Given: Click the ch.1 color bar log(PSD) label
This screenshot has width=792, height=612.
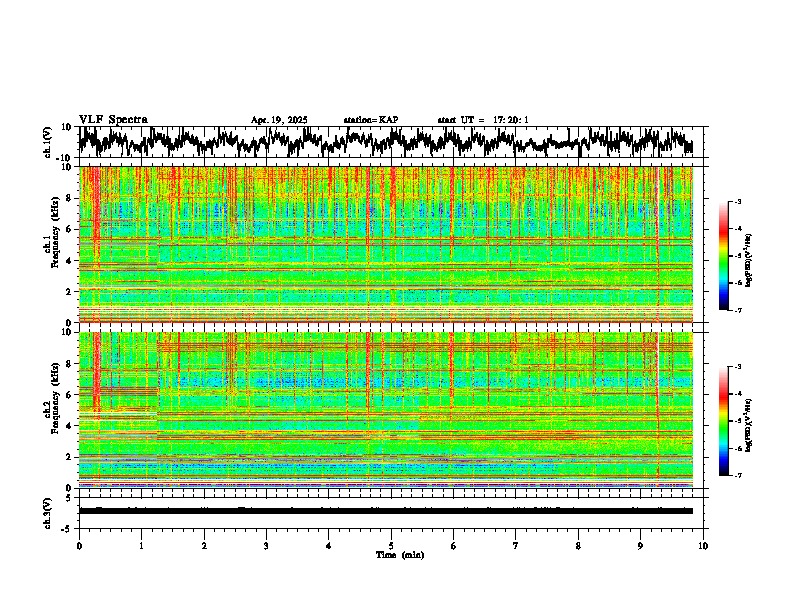Looking at the screenshot, I should tap(749, 261).
